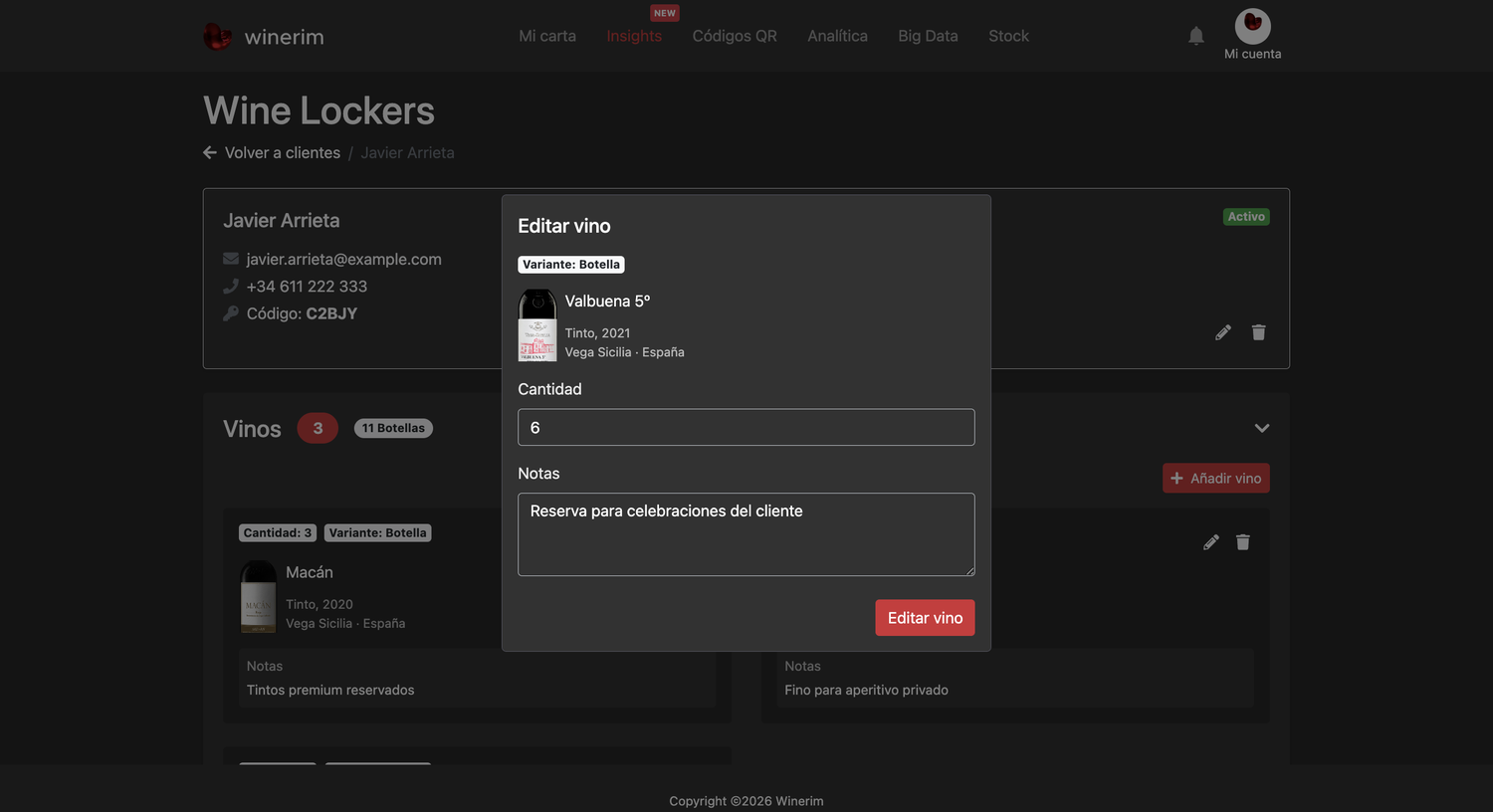Click the phone icon beside +34 number
Viewport: 1493px width, 812px height.
tap(231, 286)
